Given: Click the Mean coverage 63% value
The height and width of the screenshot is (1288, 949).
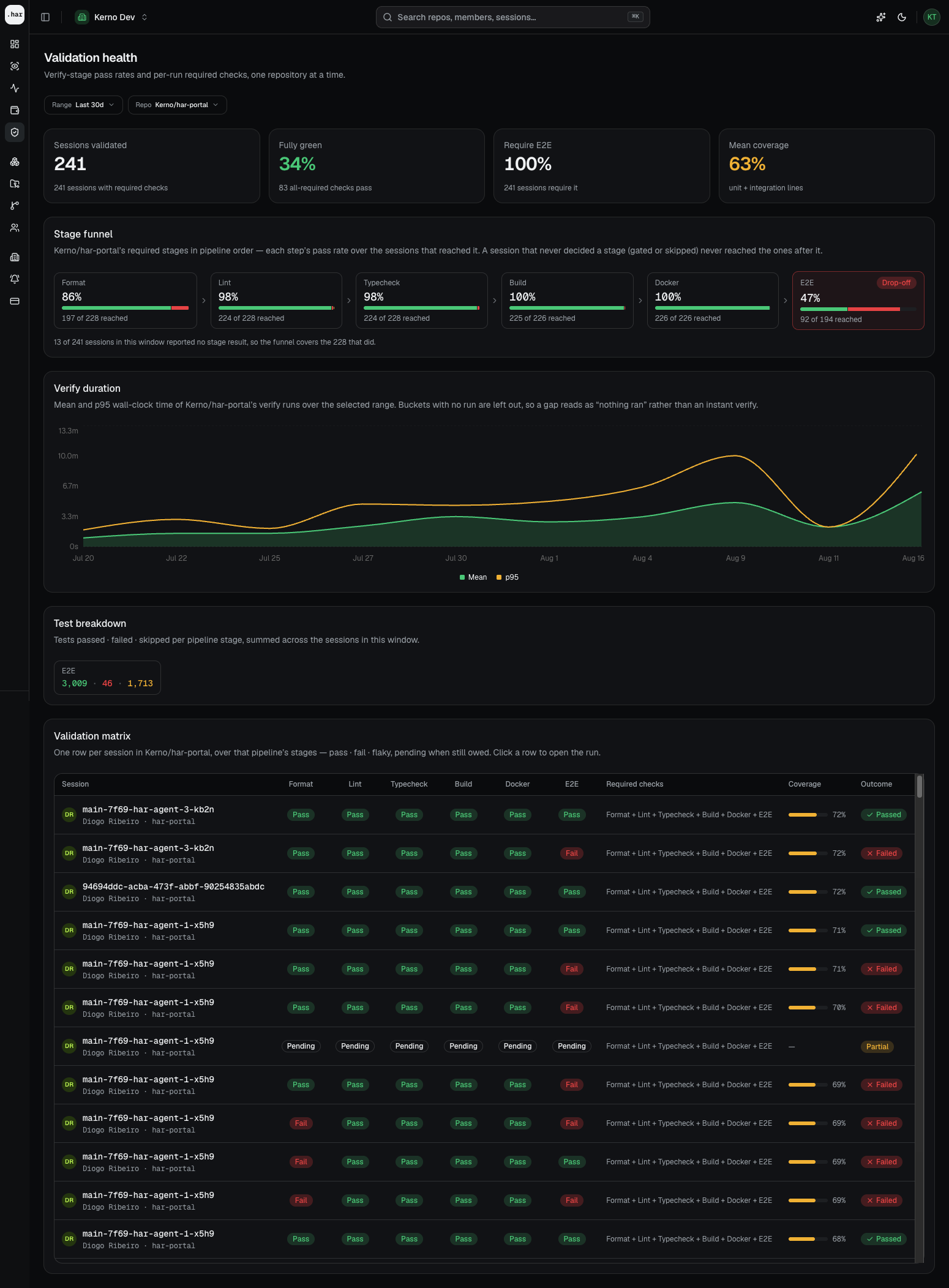Looking at the screenshot, I should [747, 164].
